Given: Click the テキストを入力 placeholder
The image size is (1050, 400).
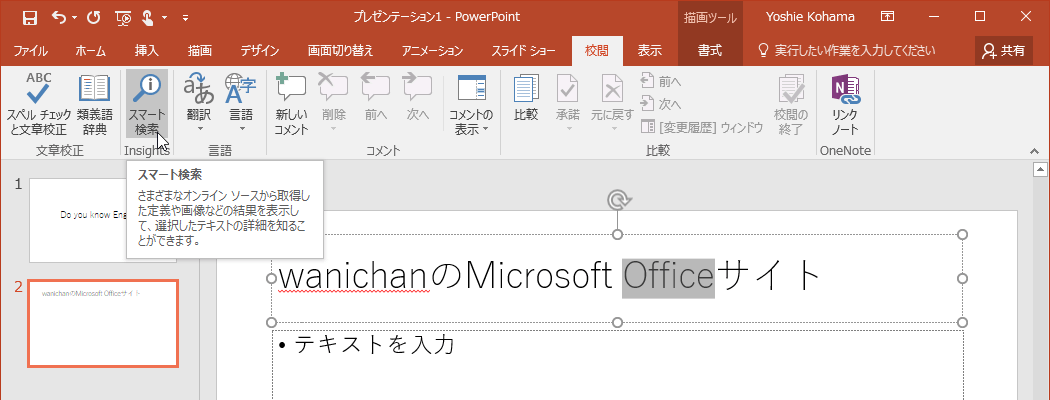Looking at the screenshot, I should (374, 344).
